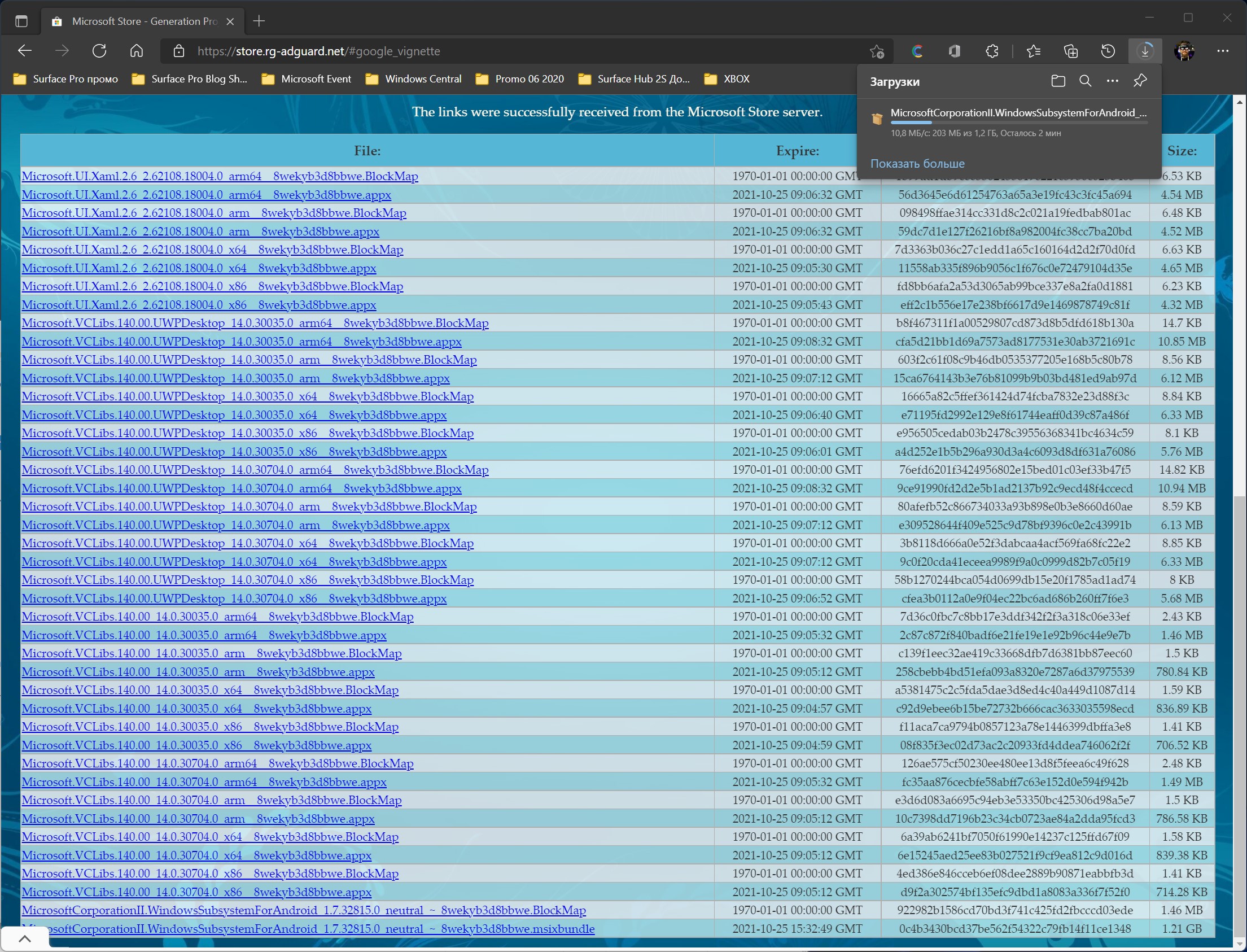Open Surface Pro Blog Sh... bookmark folder
The image size is (1247, 952).
190,78
